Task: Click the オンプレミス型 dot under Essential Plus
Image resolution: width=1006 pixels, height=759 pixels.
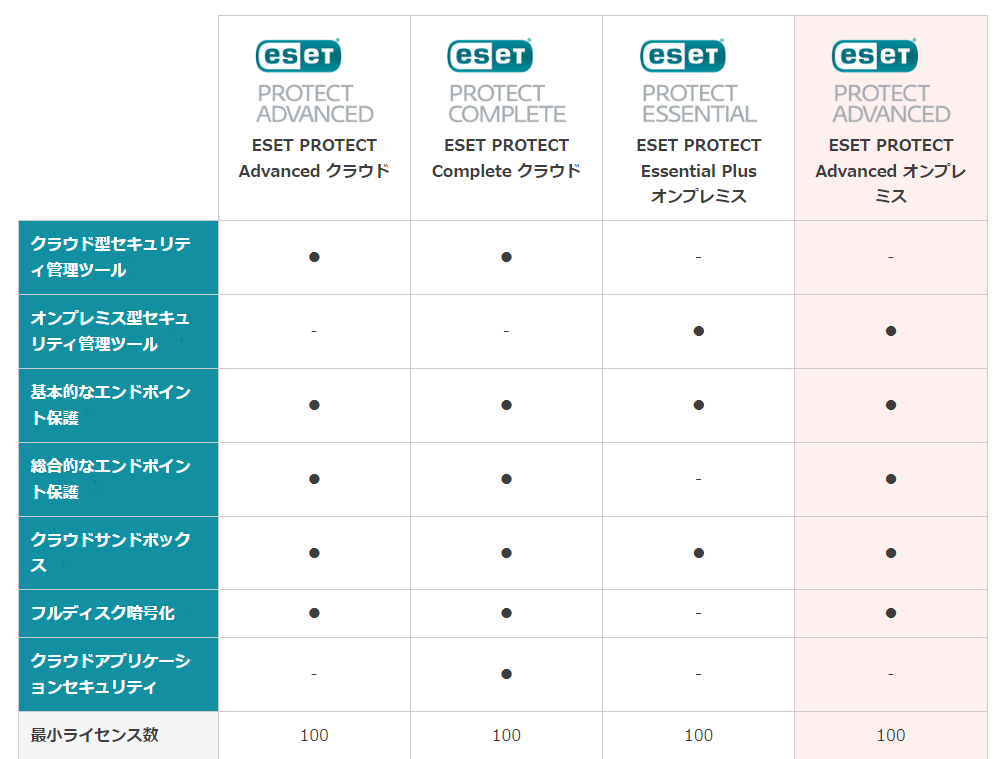Action: [x=699, y=331]
